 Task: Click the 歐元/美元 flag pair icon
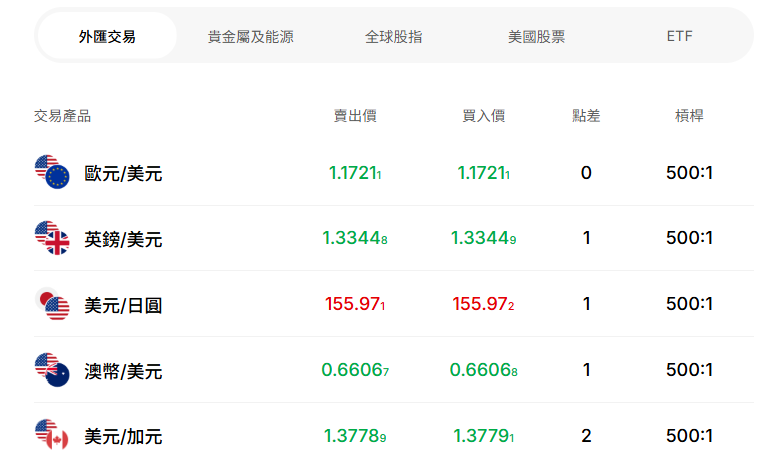click(x=52, y=172)
